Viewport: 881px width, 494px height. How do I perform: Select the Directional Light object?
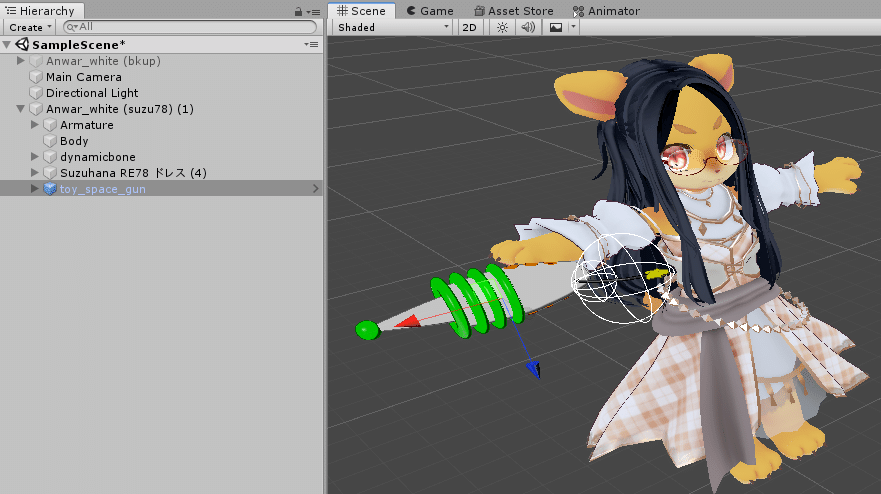pos(92,93)
